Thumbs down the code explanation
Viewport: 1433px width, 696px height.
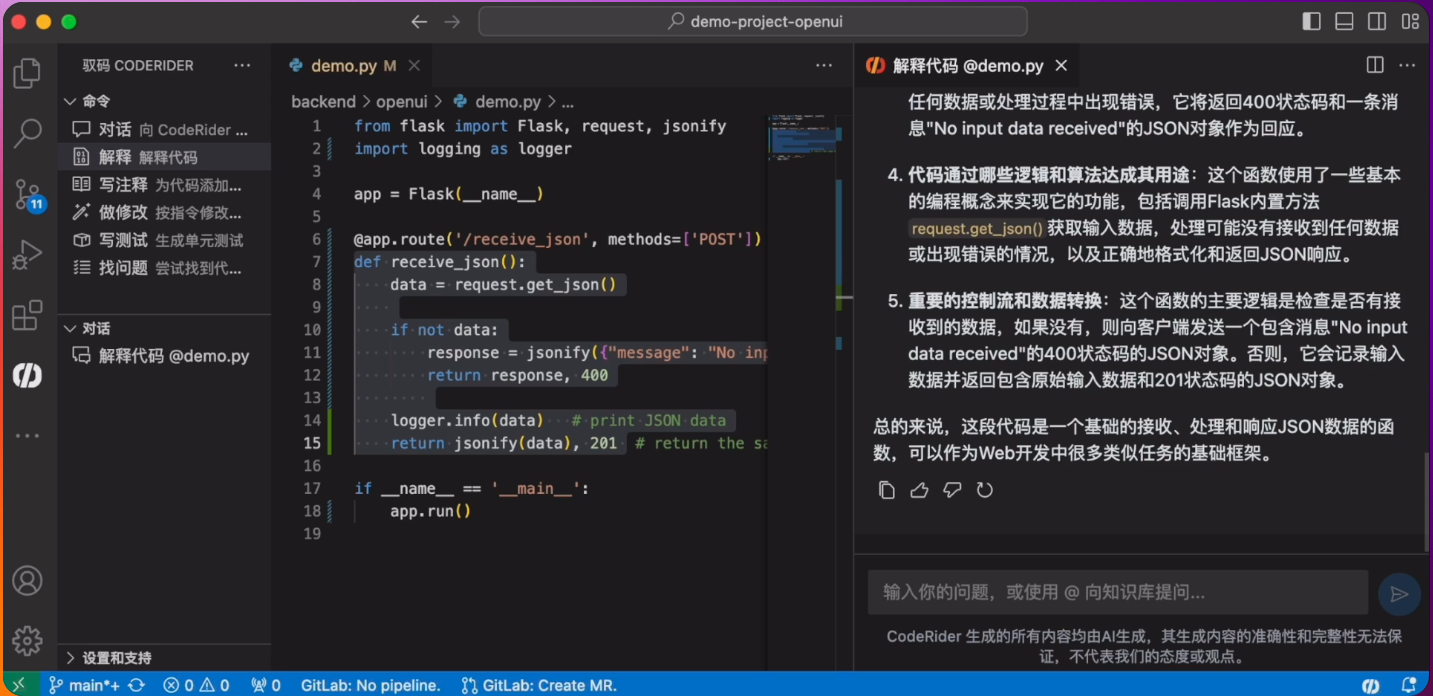tap(952, 490)
